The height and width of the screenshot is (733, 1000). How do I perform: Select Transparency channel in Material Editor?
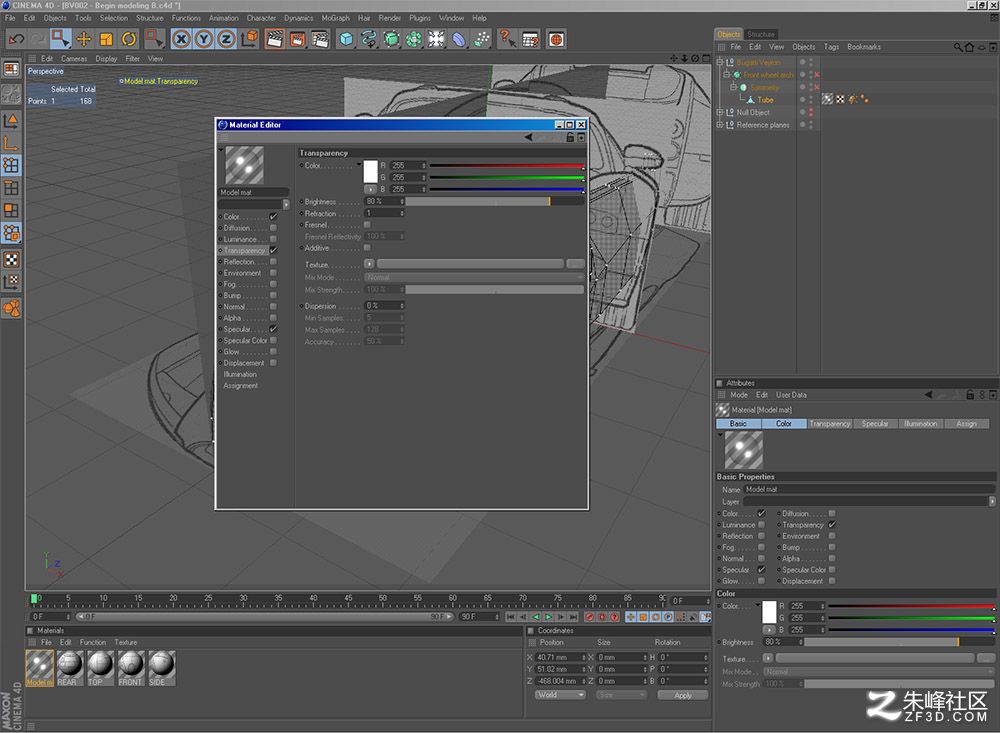coord(244,251)
